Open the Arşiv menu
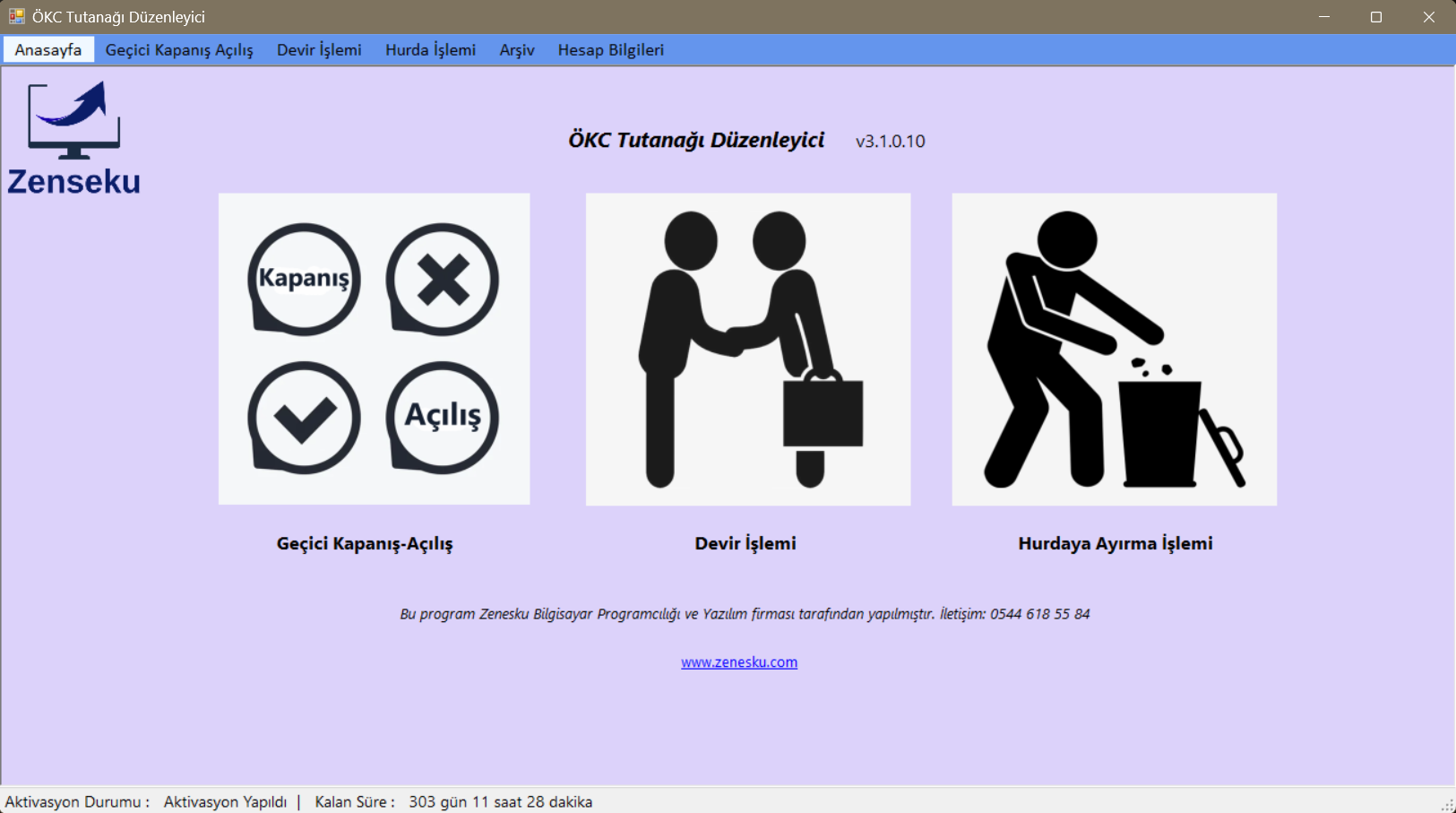This screenshot has width=1456, height=813. [x=517, y=50]
